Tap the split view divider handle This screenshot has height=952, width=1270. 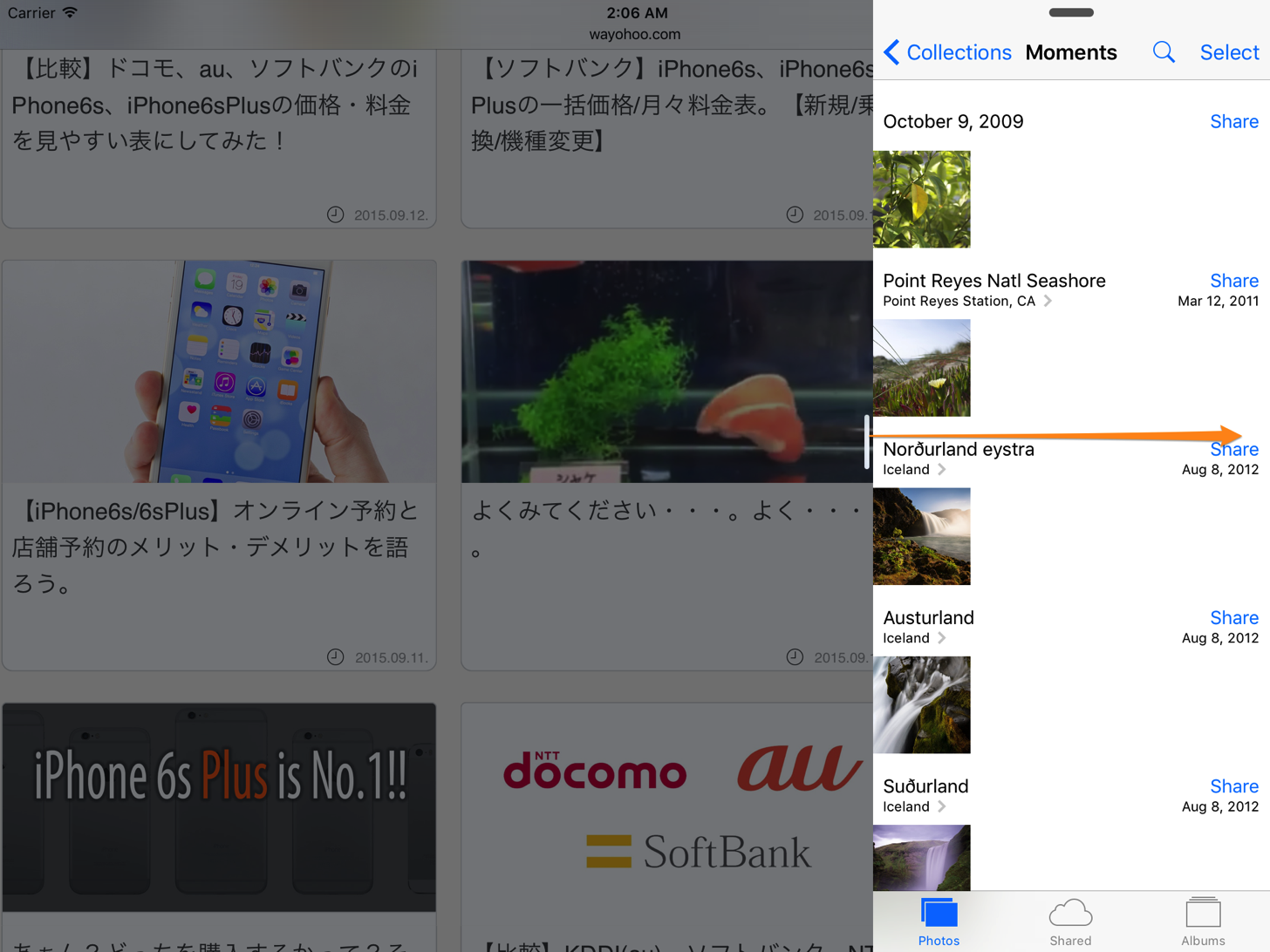coord(867,442)
